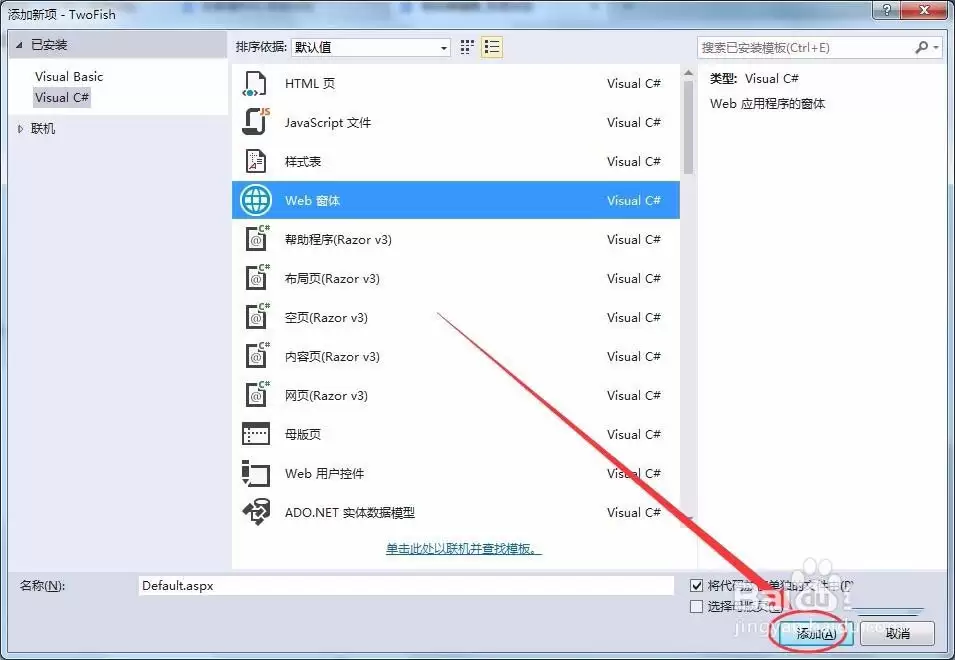
Task: Switch to list view layout
Action: tap(491, 46)
